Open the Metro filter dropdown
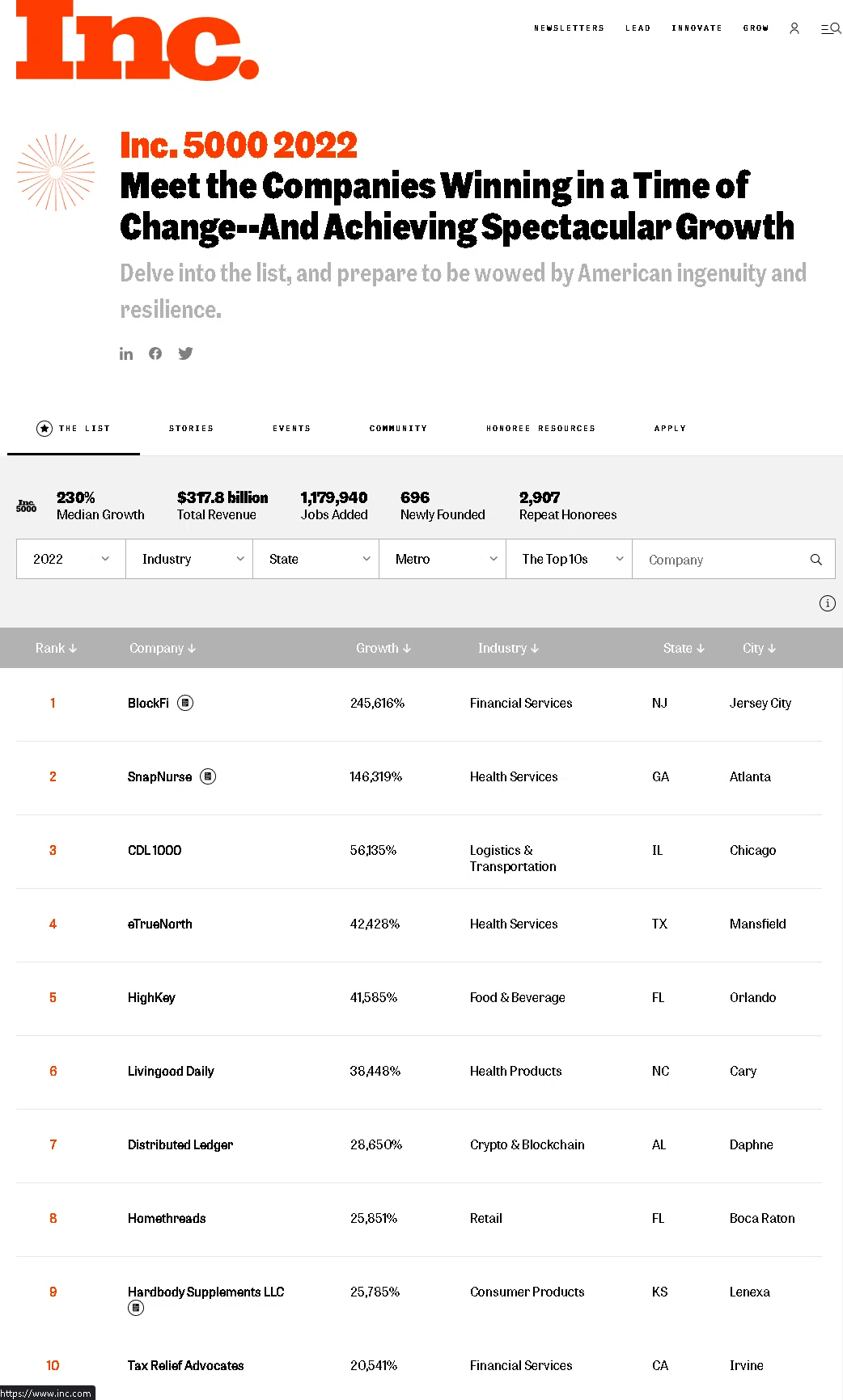Image resolution: width=843 pixels, height=1400 pixels. [x=443, y=559]
